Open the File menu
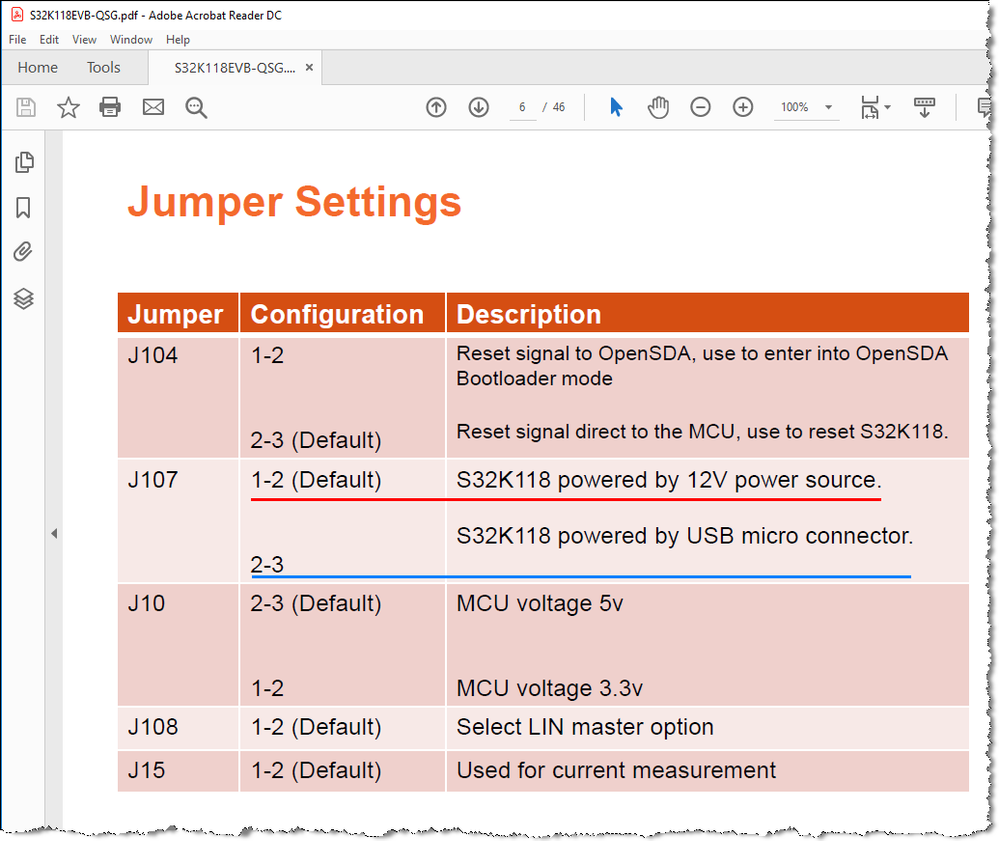This screenshot has width=999, height=841. [17, 40]
